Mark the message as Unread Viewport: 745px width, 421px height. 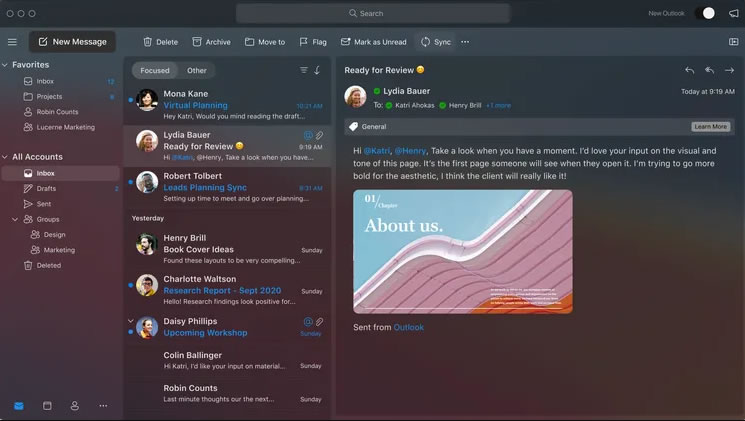pyautogui.click(x=373, y=42)
